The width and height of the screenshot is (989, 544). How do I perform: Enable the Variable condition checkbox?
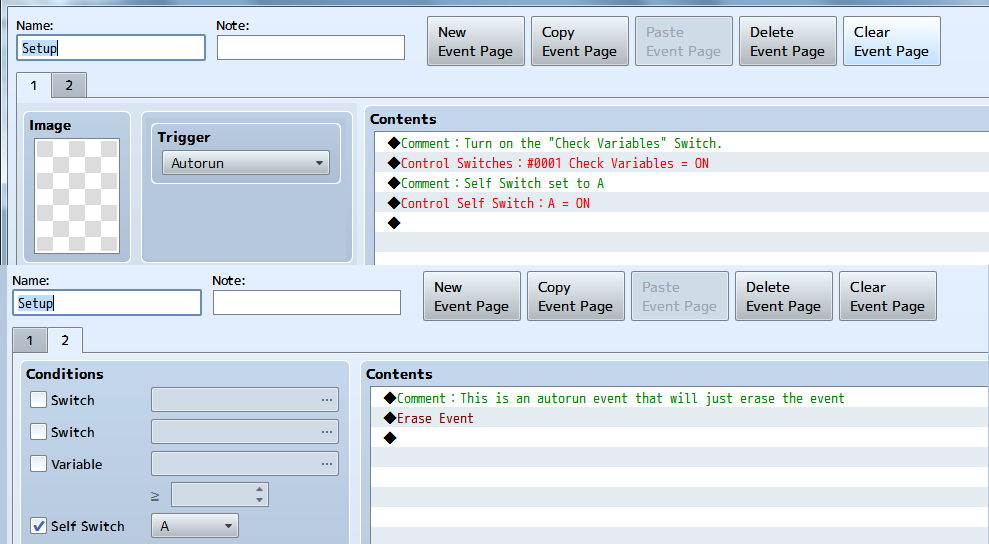pos(39,464)
